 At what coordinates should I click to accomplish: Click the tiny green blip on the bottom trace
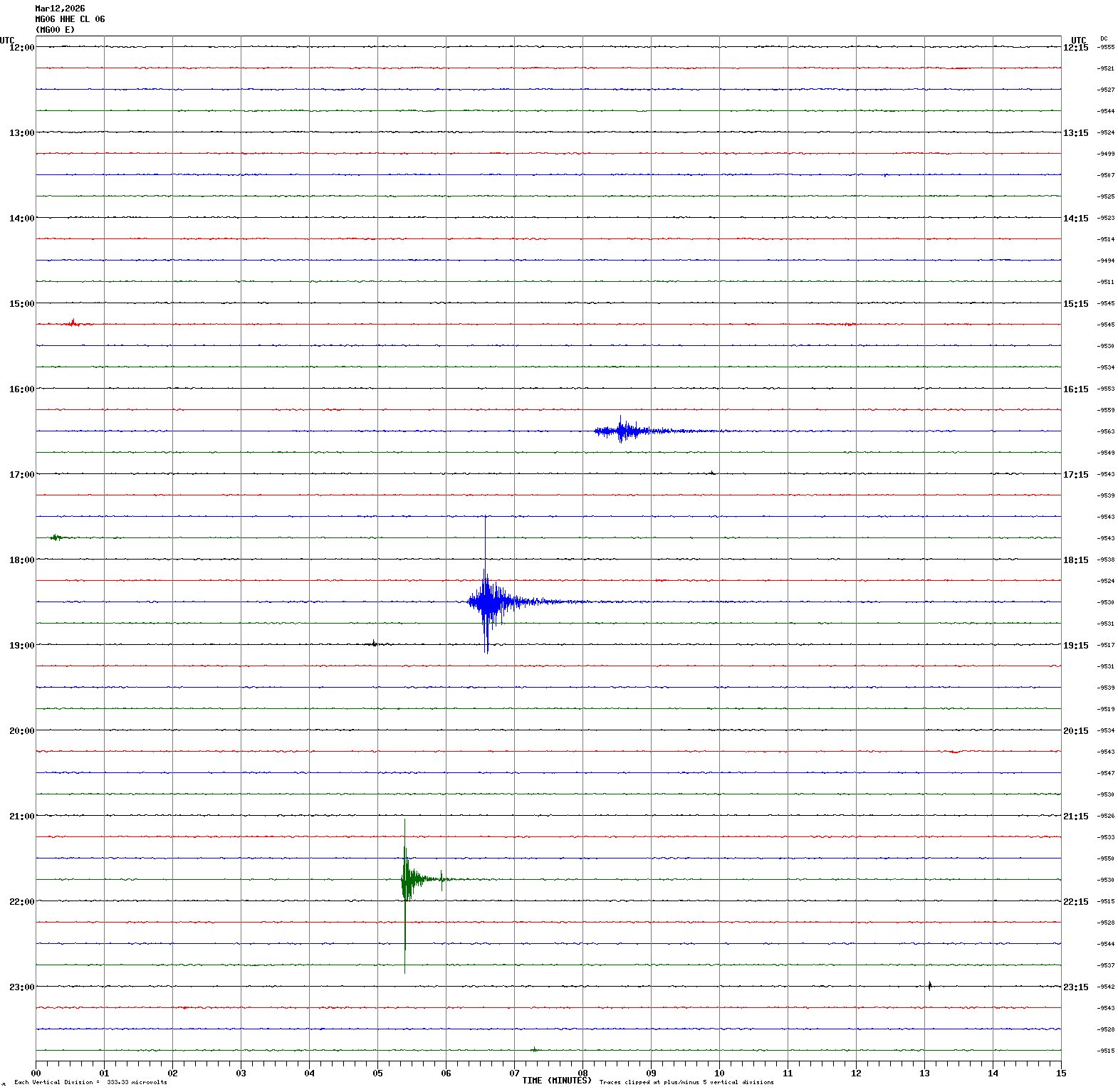point(534,1049)
